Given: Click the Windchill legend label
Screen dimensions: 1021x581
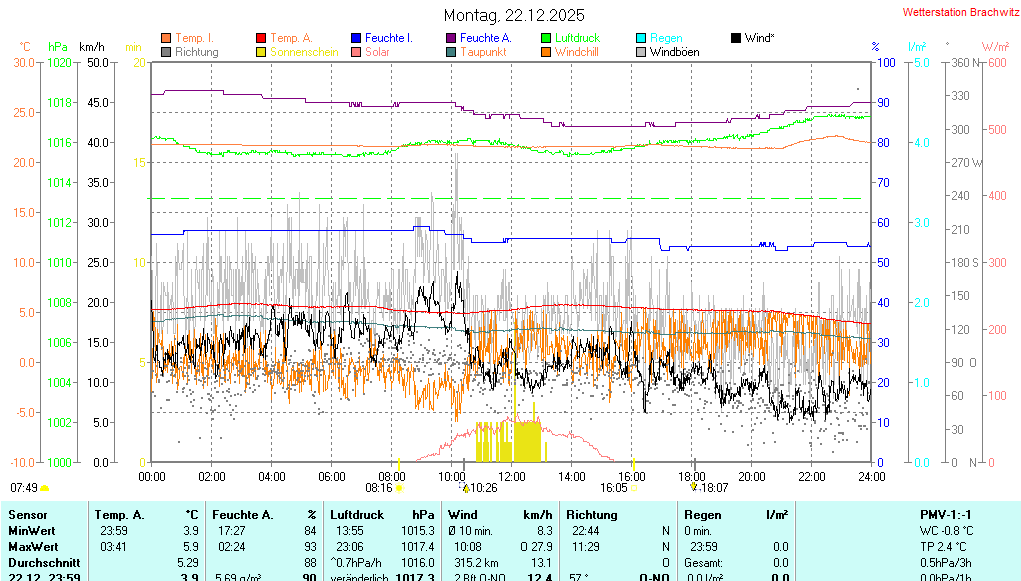Looking at the screenshot, I should click(x=577, y=52).
